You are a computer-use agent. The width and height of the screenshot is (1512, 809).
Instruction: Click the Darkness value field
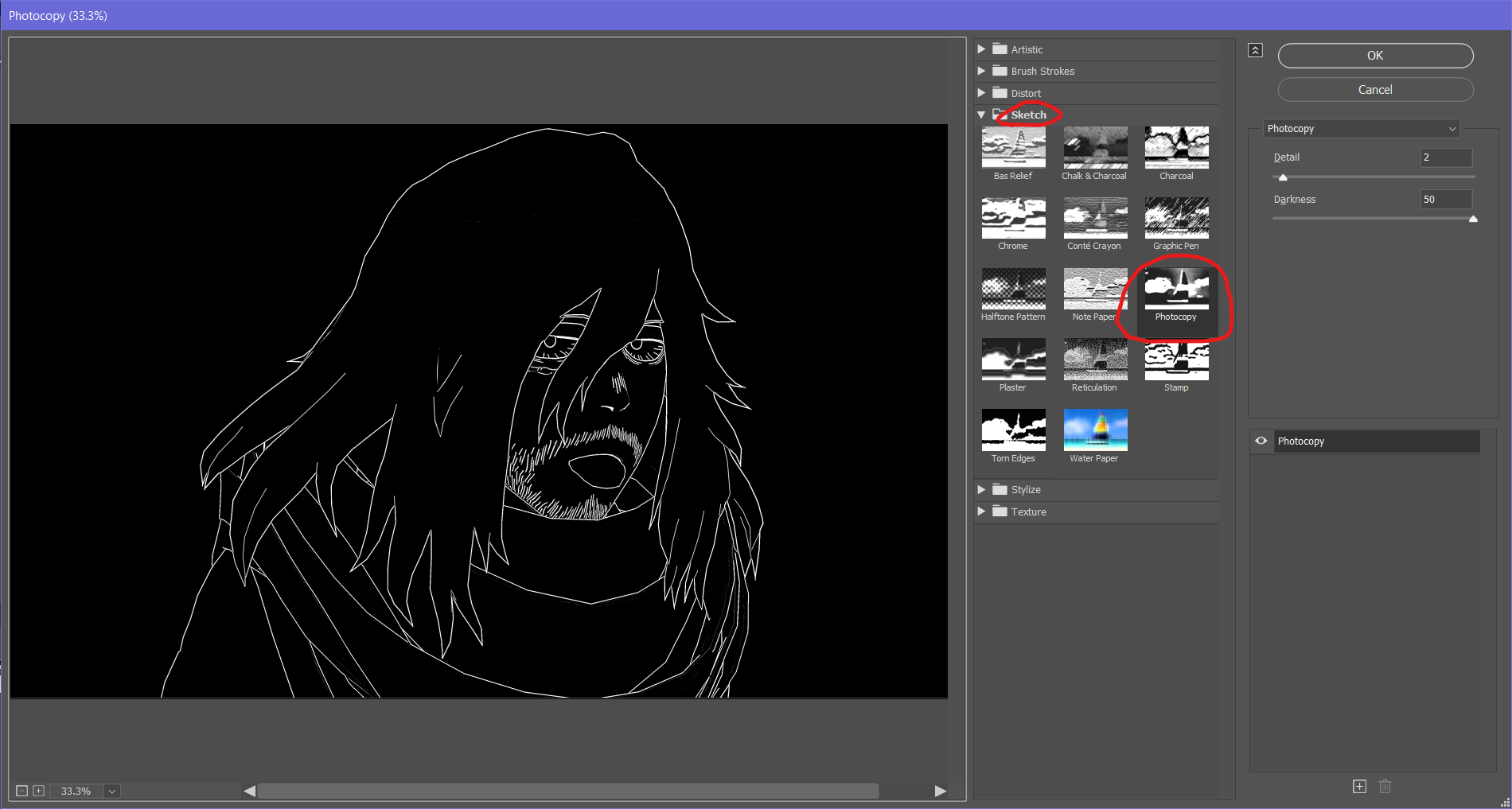(1446, 200)
